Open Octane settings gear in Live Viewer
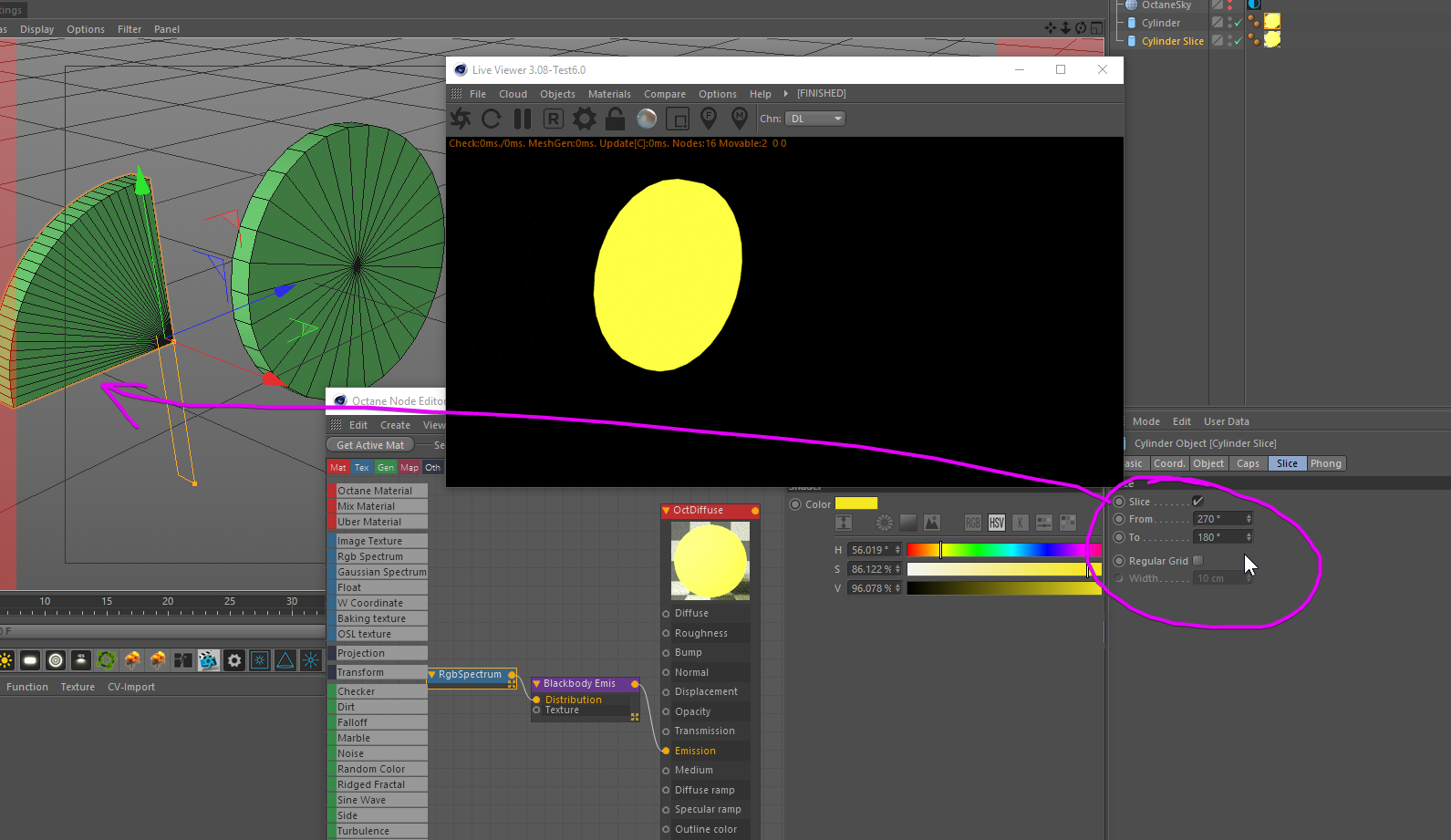1451x840 pixels. [x=585, y=119]
